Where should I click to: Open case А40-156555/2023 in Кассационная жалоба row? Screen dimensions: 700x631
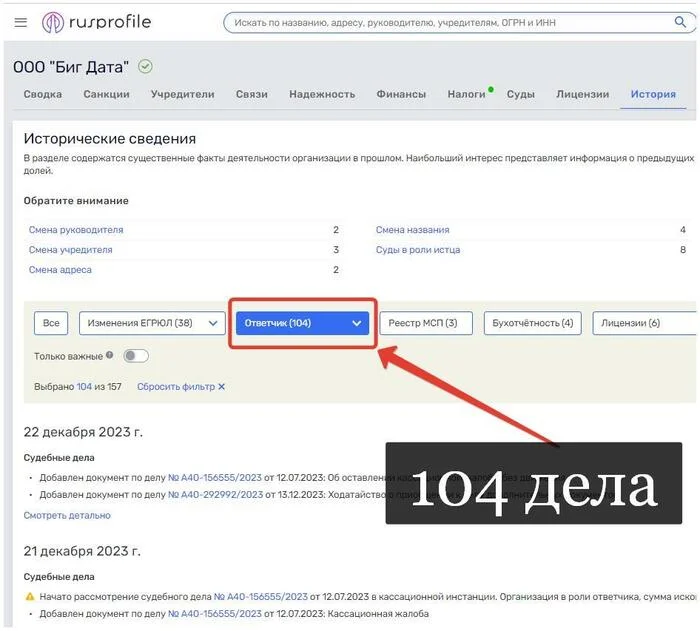[x=215, y=614]
